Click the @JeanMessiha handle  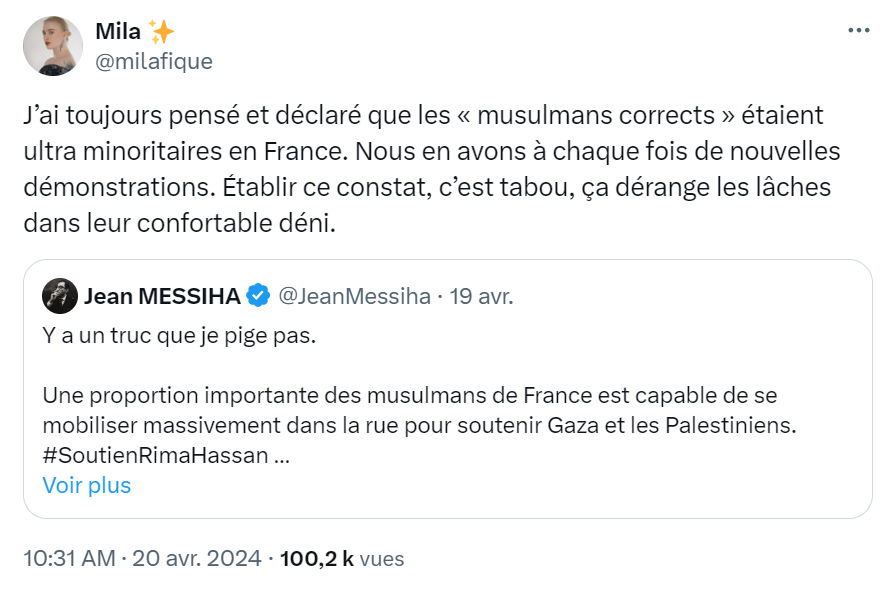pyautogui.click(x=352, y=296)
